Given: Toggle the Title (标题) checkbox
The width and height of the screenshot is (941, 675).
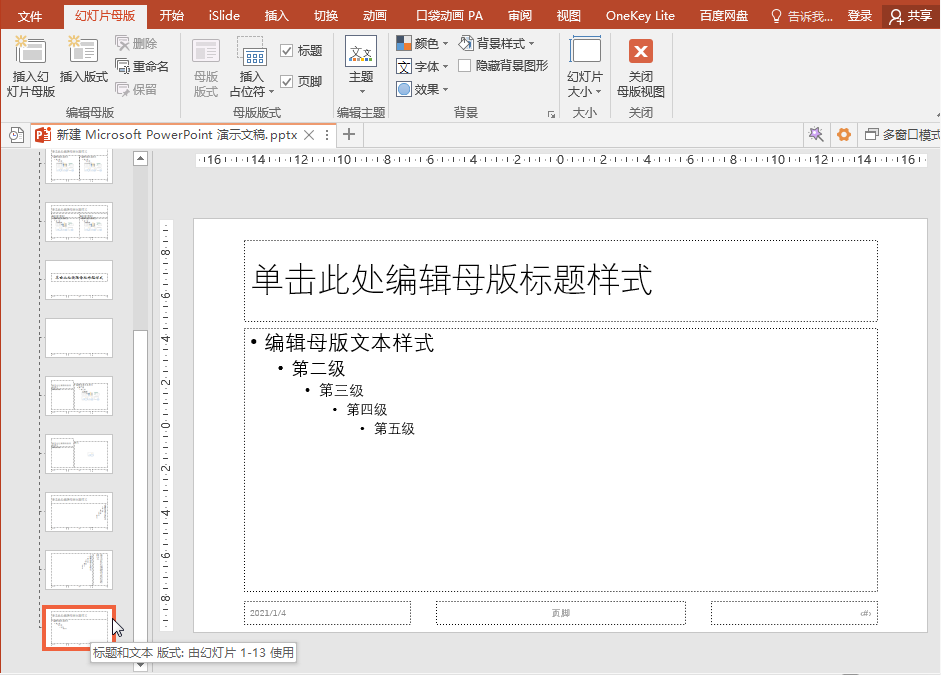Looking at the screenshot, I should [286, 51].
